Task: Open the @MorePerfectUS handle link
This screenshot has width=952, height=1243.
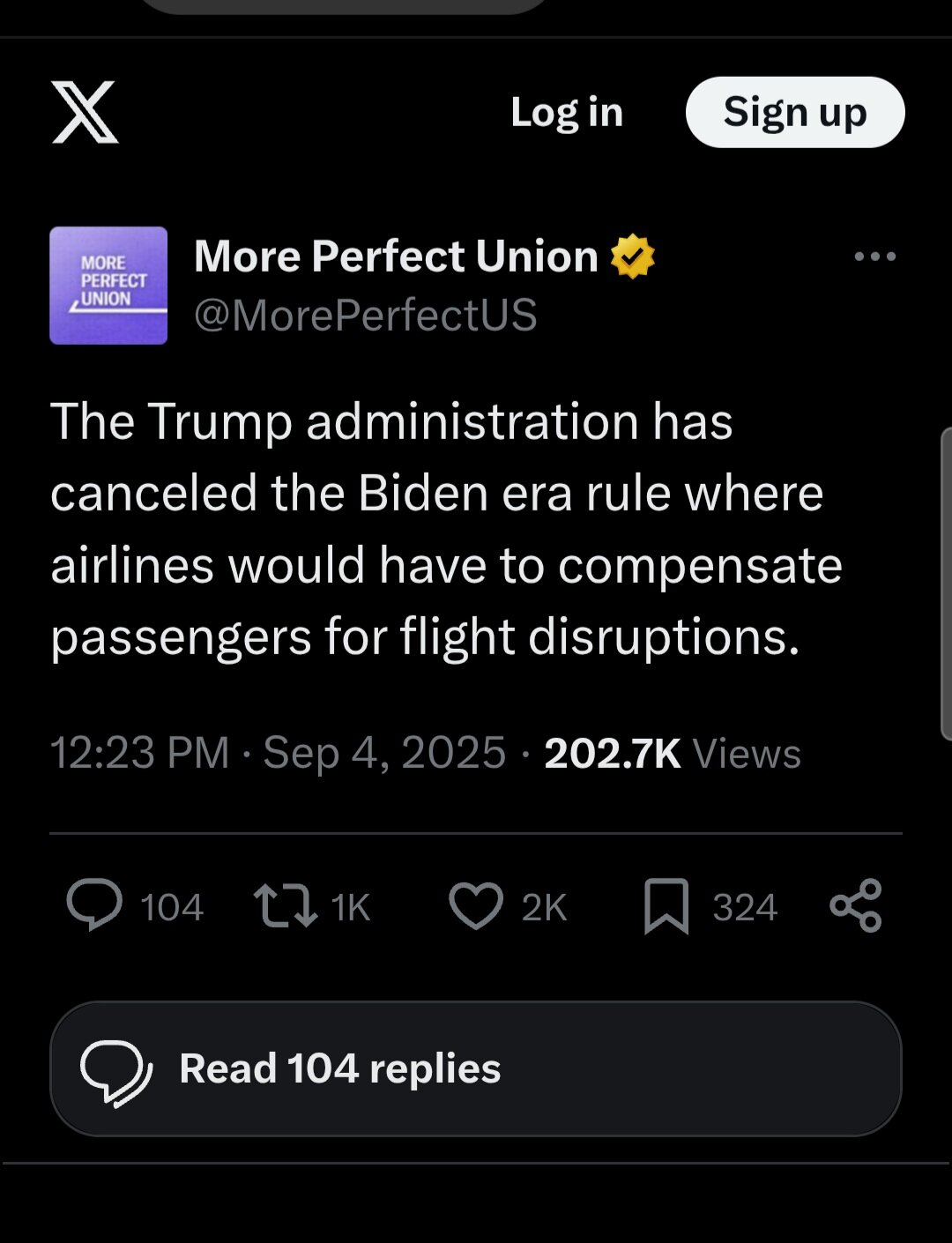Action: (366, 315)
